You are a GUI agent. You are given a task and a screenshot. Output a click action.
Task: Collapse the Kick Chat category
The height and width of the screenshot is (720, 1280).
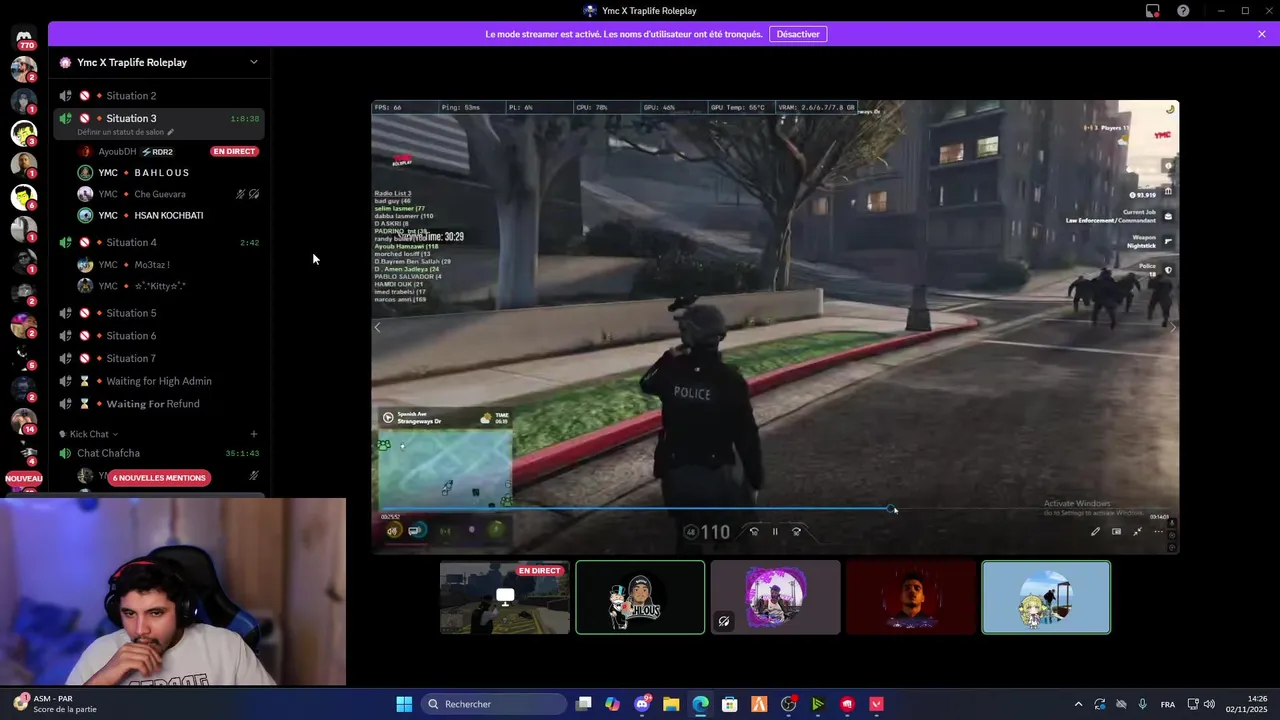[89, 434]
